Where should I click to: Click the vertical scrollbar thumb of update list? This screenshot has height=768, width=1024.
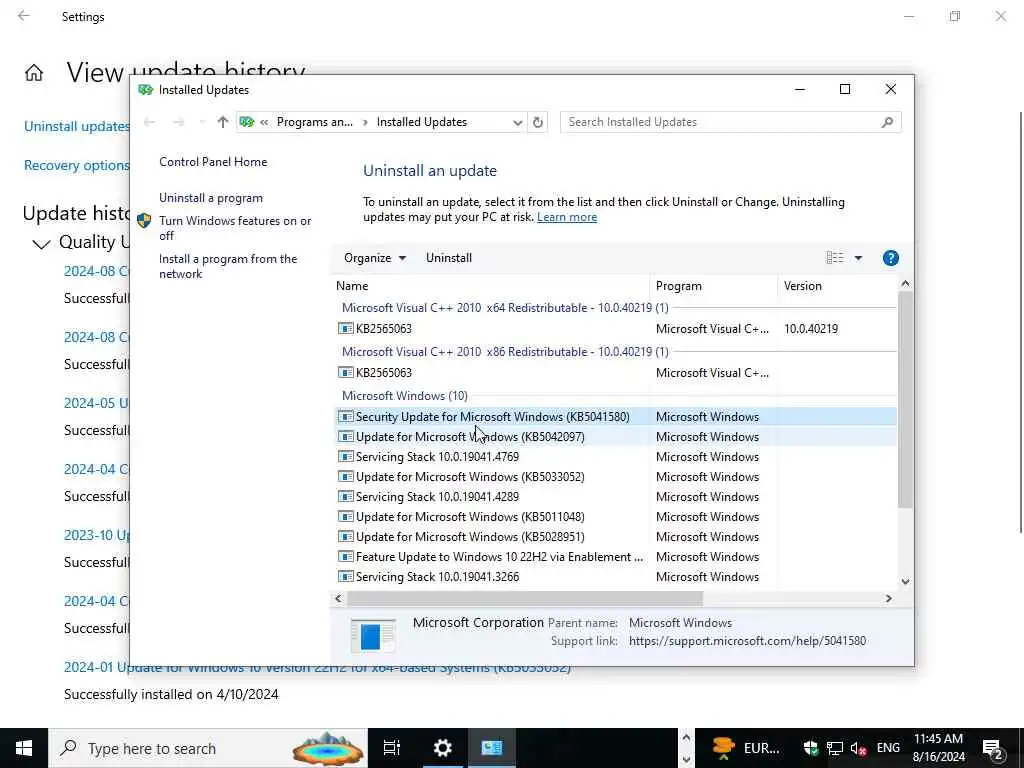click(x=905, y=400)
